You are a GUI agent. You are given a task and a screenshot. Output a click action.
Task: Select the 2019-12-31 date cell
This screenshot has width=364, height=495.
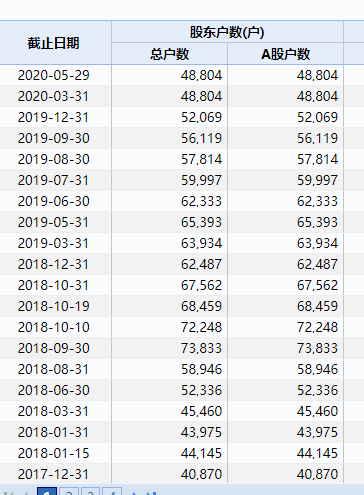[x=53, y=117]
